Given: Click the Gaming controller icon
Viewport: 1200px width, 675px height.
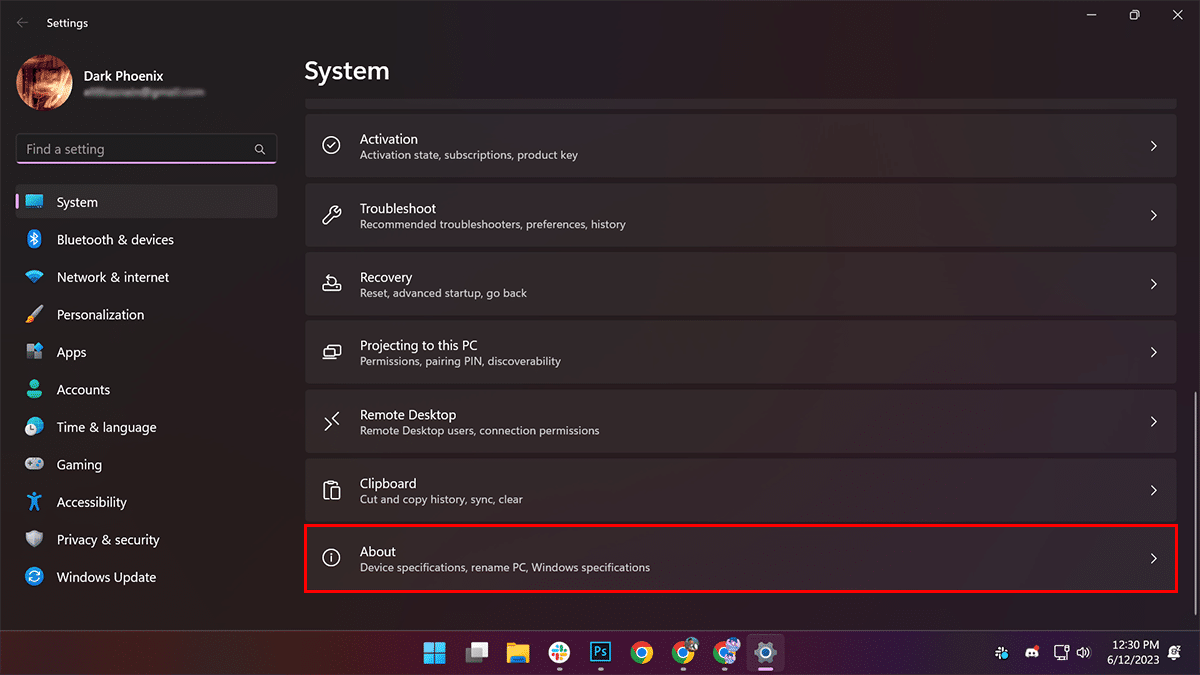Looking at the screenshot, I should 34,465.
